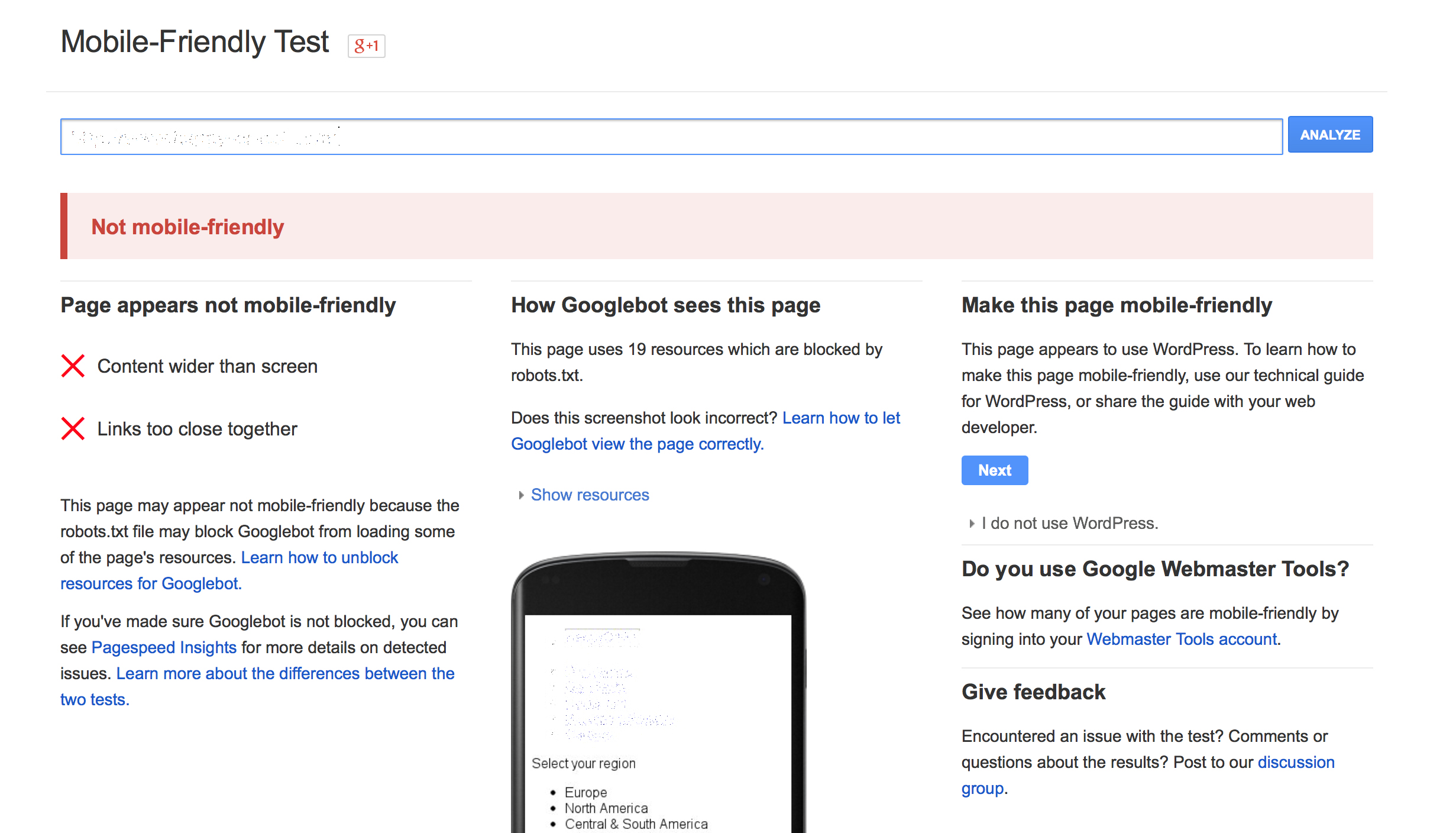Viewport: 1456px width, 833px height.
Task: Open the Show resources link
Action: [590, 495]
